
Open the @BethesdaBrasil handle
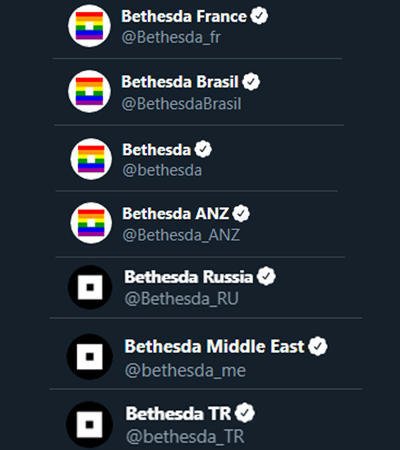(181, 104)
